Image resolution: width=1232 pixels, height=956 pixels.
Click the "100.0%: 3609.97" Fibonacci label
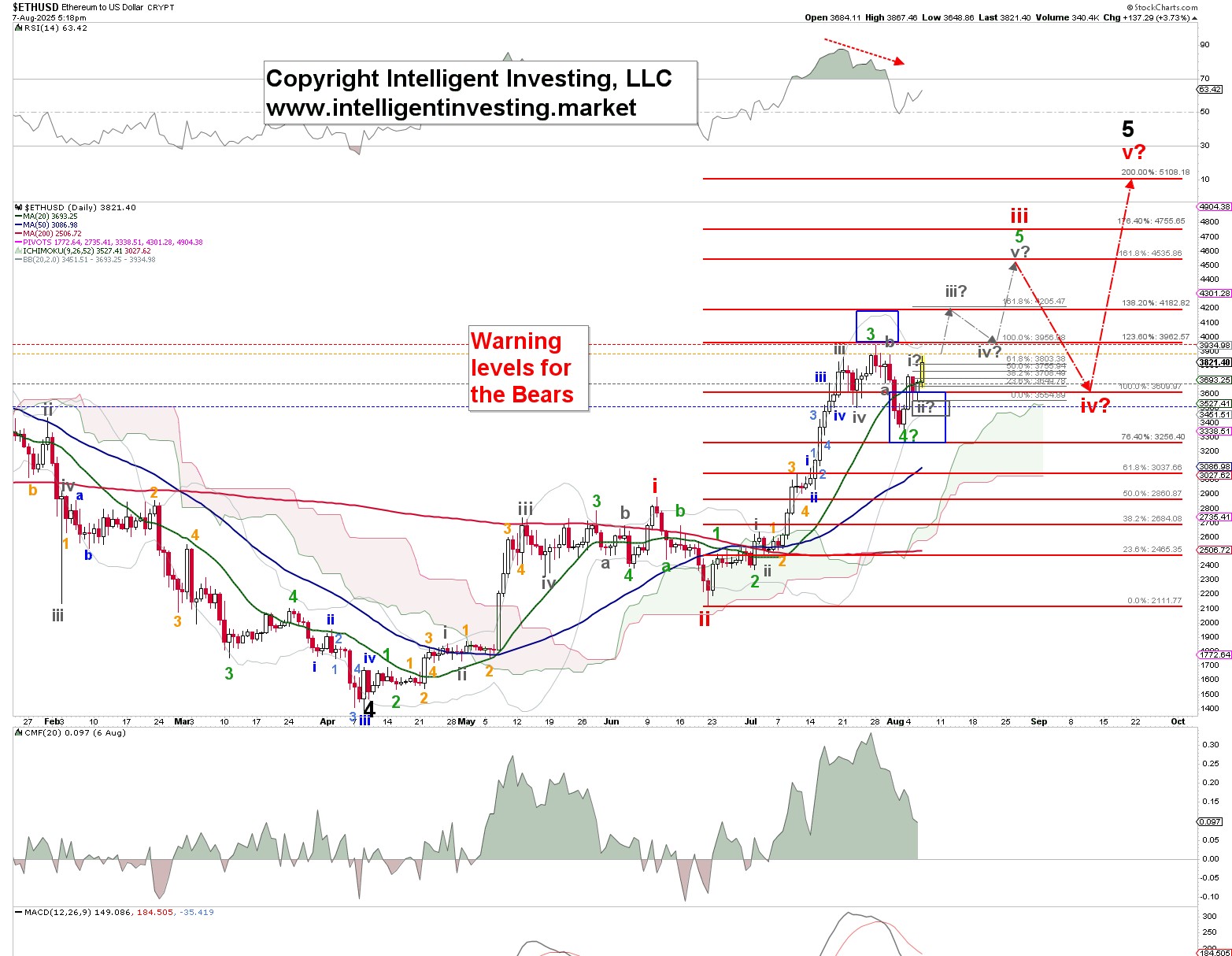coord(1150,387)
